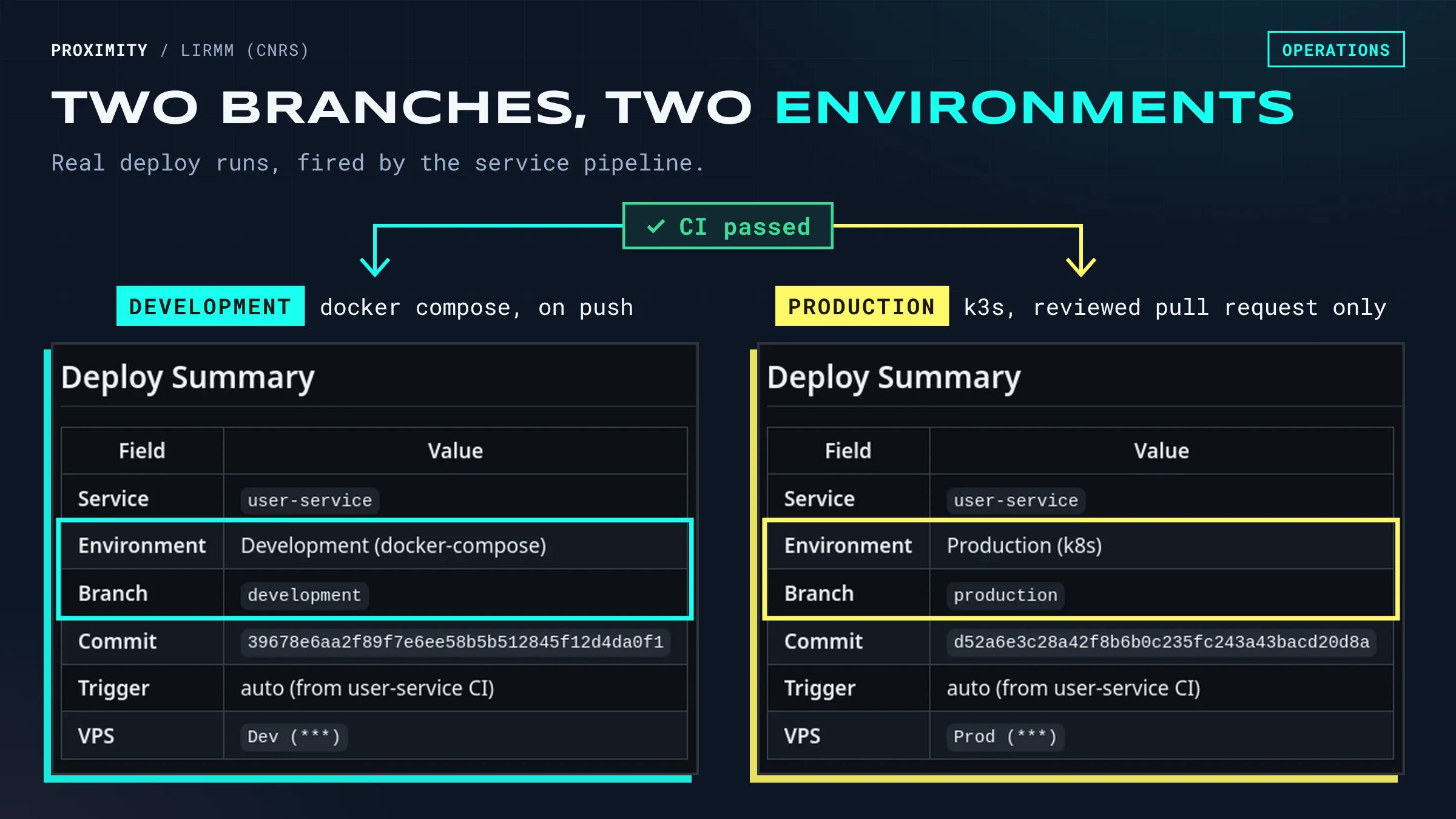Click 'k3s, reviewed pull request only' text

coord(1175,308)
